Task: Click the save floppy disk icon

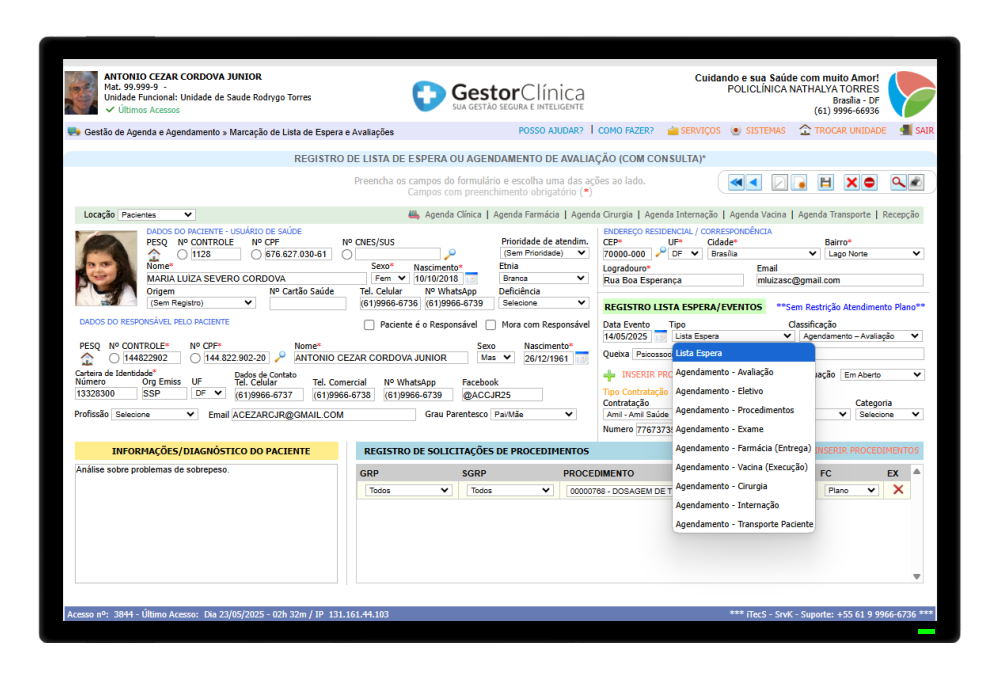Action: pos(825,183)
